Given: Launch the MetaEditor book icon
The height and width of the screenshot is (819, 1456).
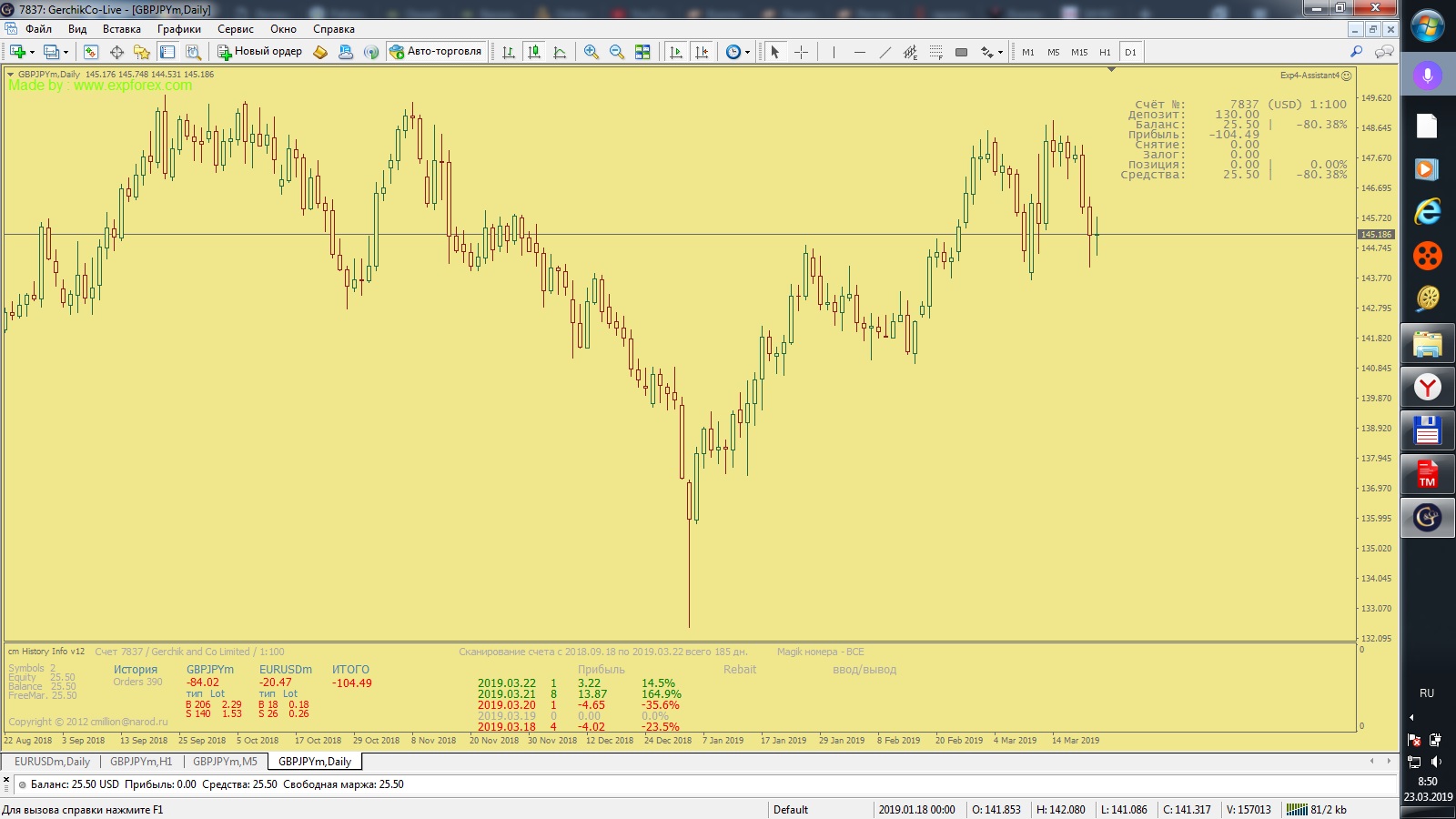Looking at the screenshot, I should tap(320, 52).
